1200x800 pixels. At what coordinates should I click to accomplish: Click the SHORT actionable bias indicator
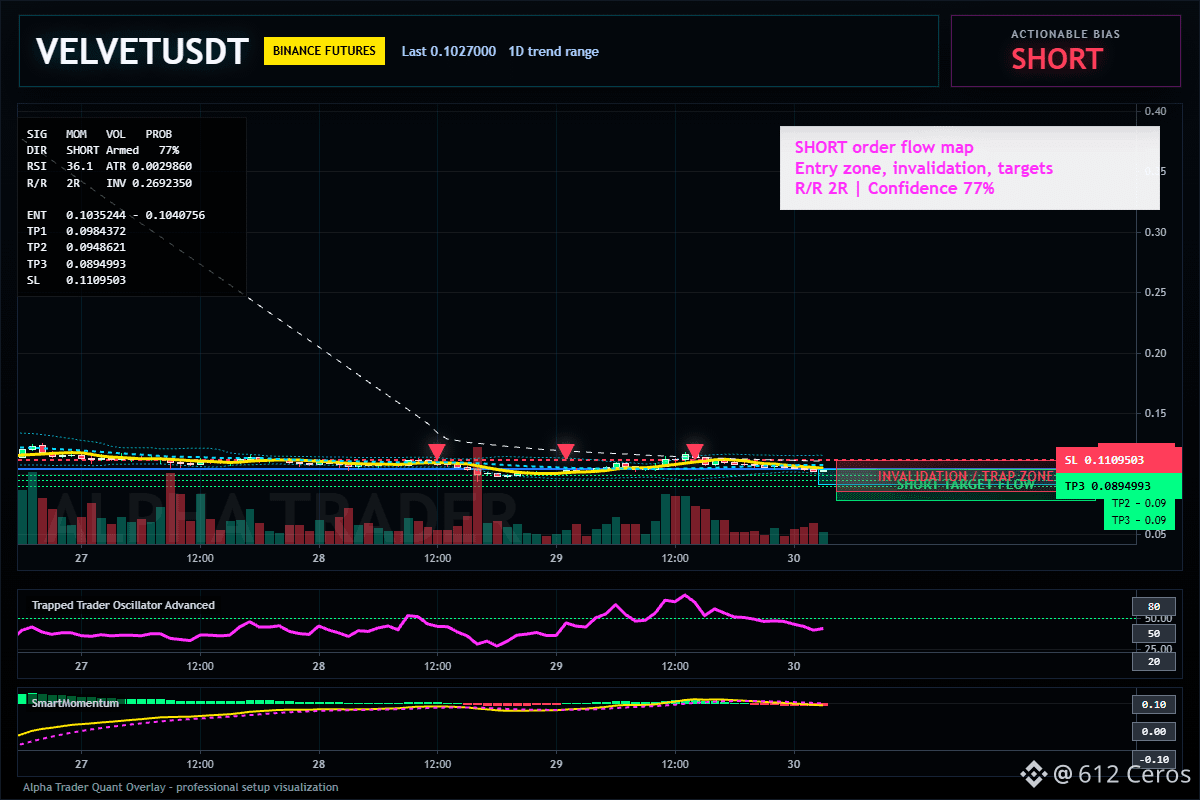point(1056,59)
